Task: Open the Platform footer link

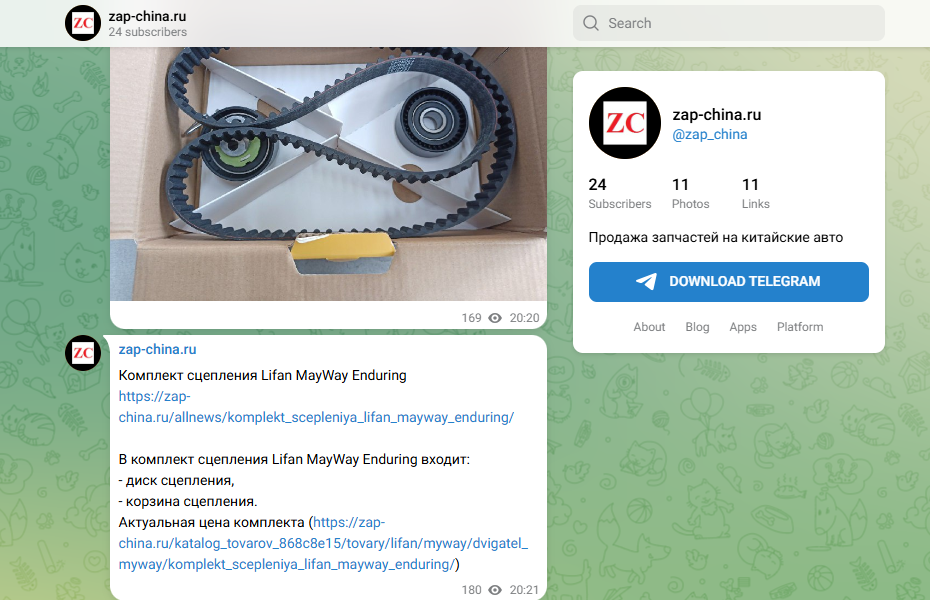Action: pos(800,327)
